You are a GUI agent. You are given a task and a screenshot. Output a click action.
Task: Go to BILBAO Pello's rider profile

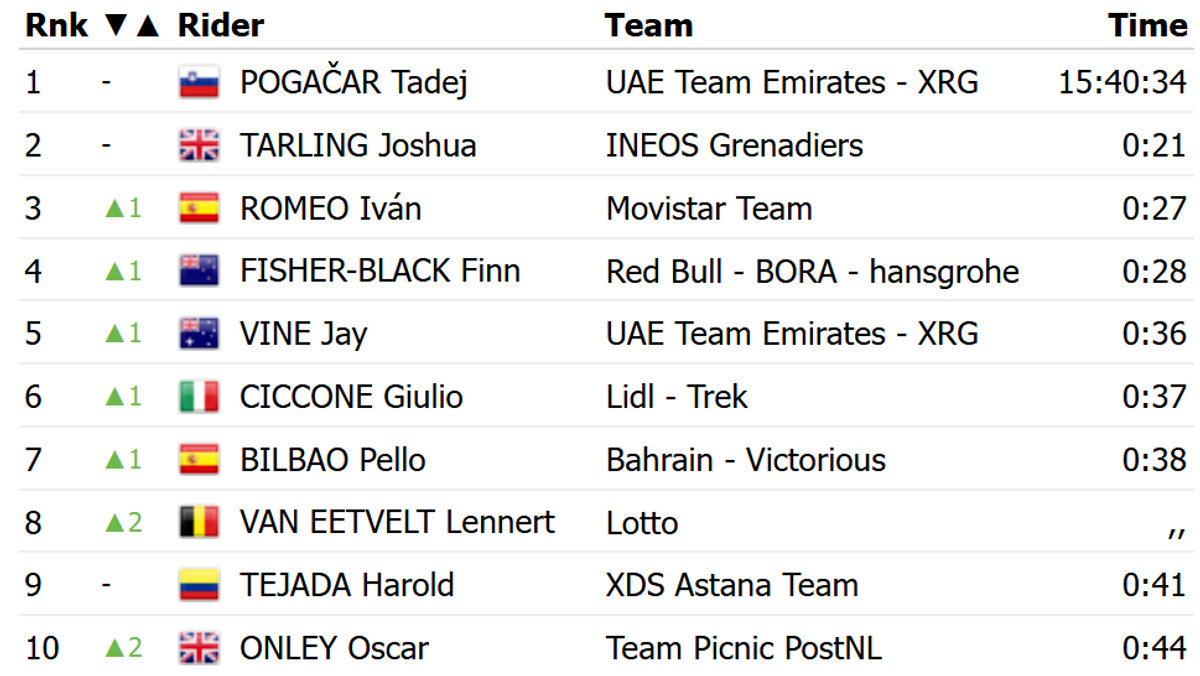(x=333, y=460)
